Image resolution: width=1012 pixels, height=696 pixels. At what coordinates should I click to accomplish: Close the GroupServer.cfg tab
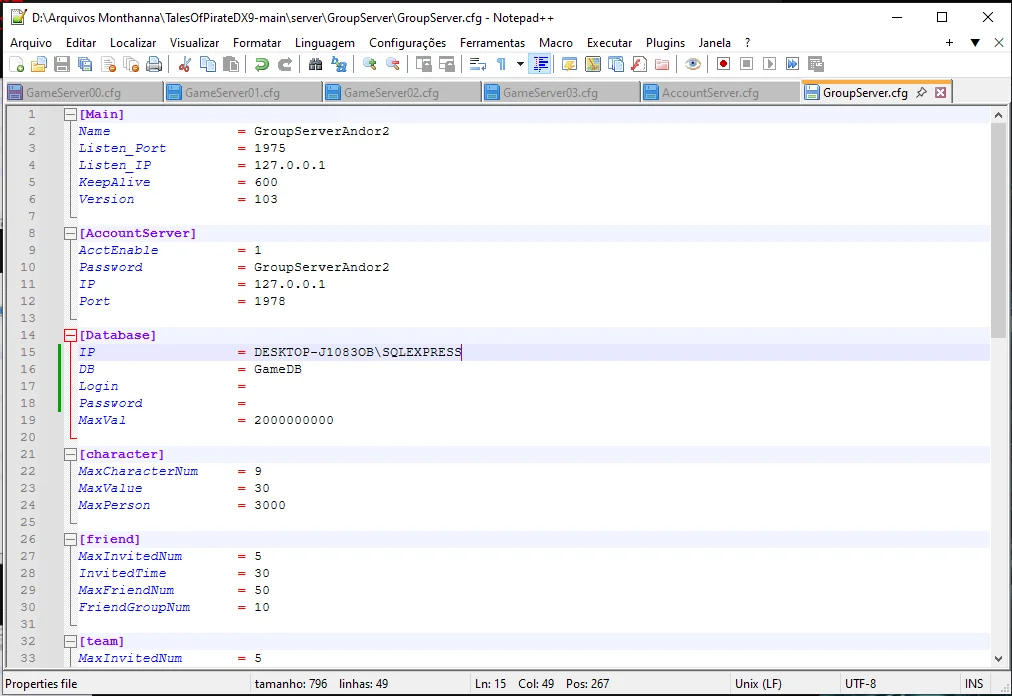point(938,91)
